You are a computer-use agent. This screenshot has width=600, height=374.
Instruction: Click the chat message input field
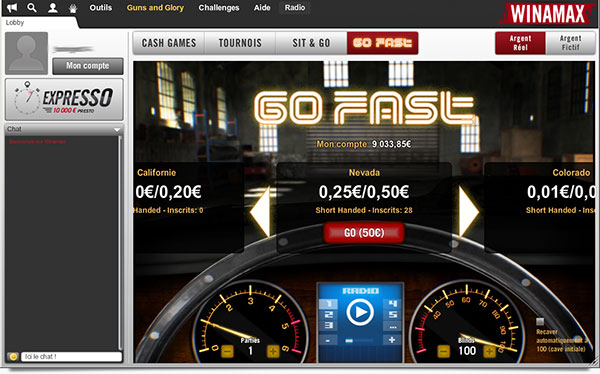[71, 357]
